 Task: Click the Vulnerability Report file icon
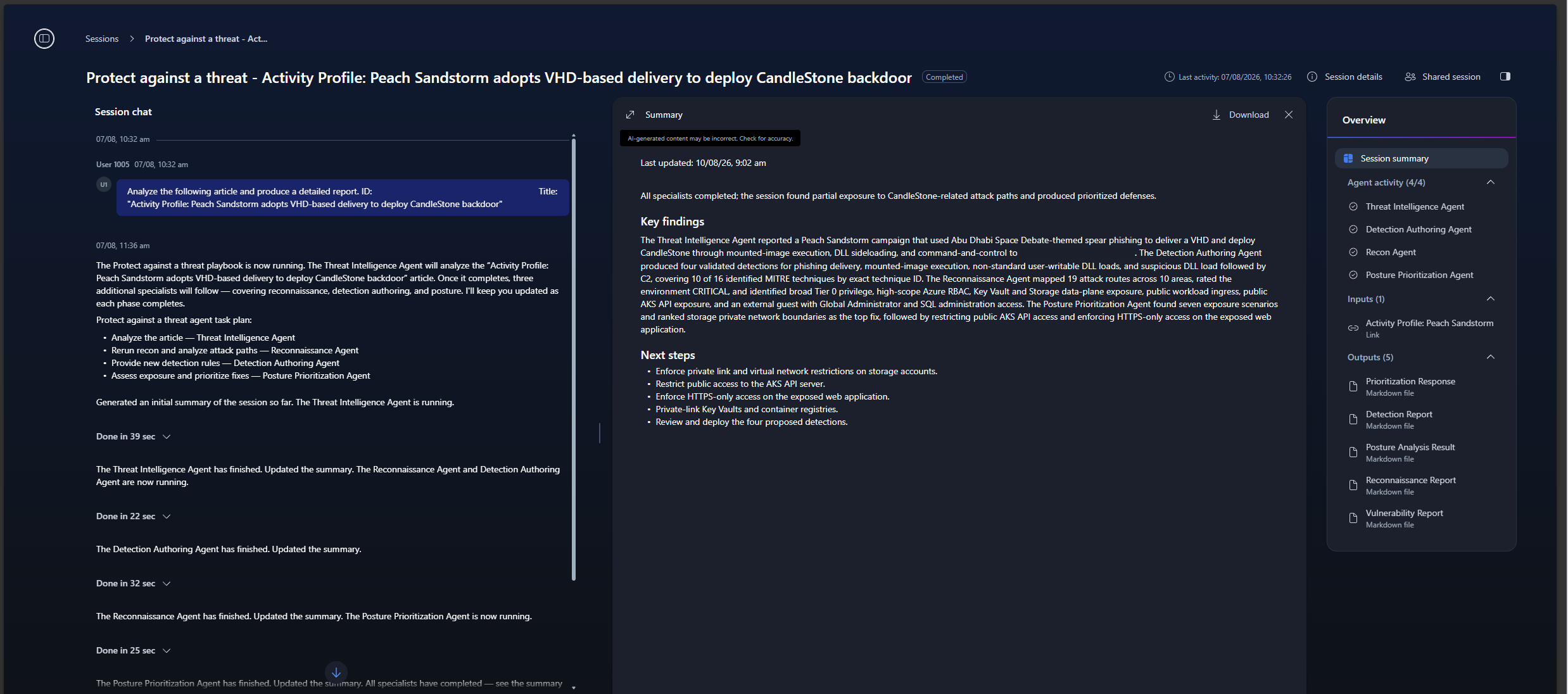[1353, 518]
